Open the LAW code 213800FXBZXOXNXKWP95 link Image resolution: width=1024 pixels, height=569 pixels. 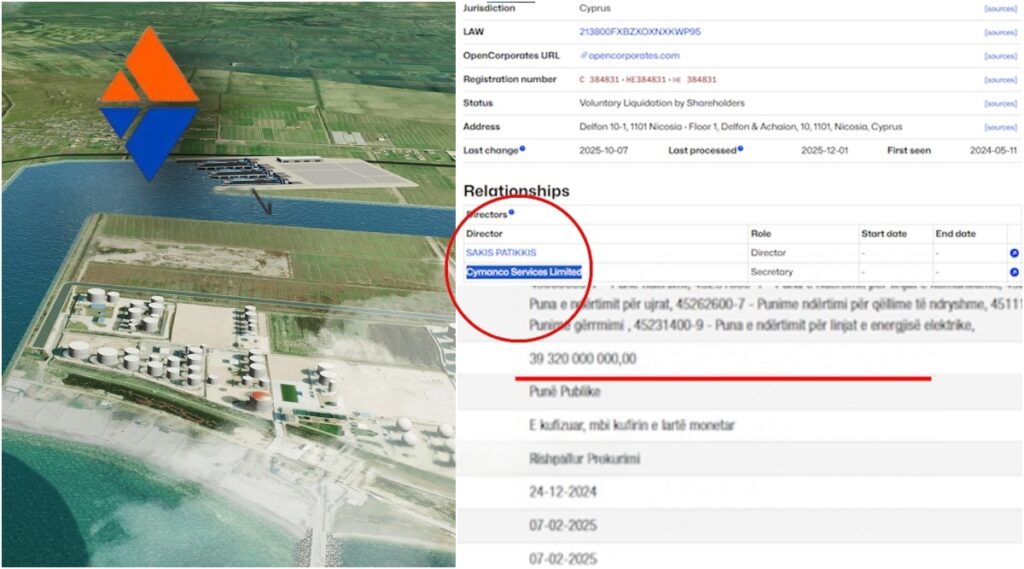point(639,31)
